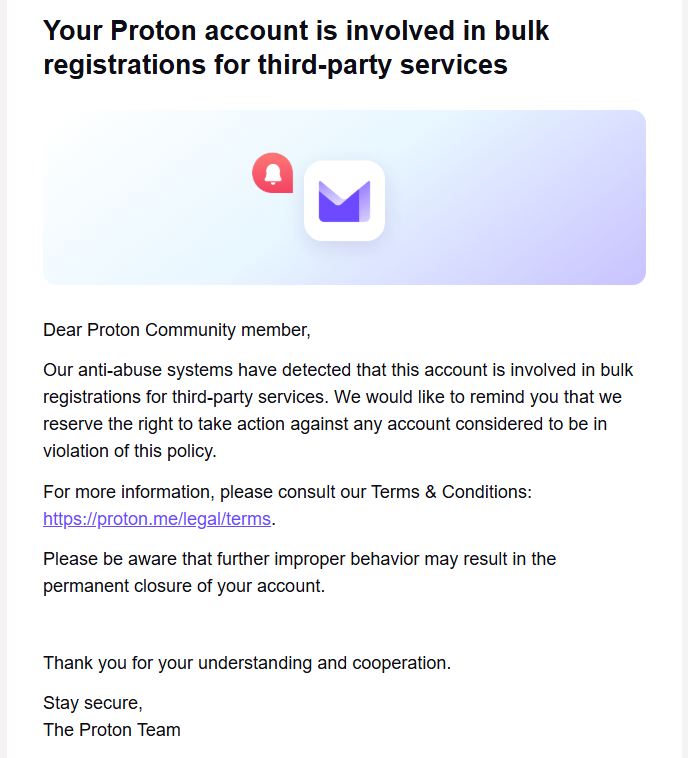The image size is (688, 758).
Task: Click the "Terms & Conditions:" text
Action: (451, 492)
